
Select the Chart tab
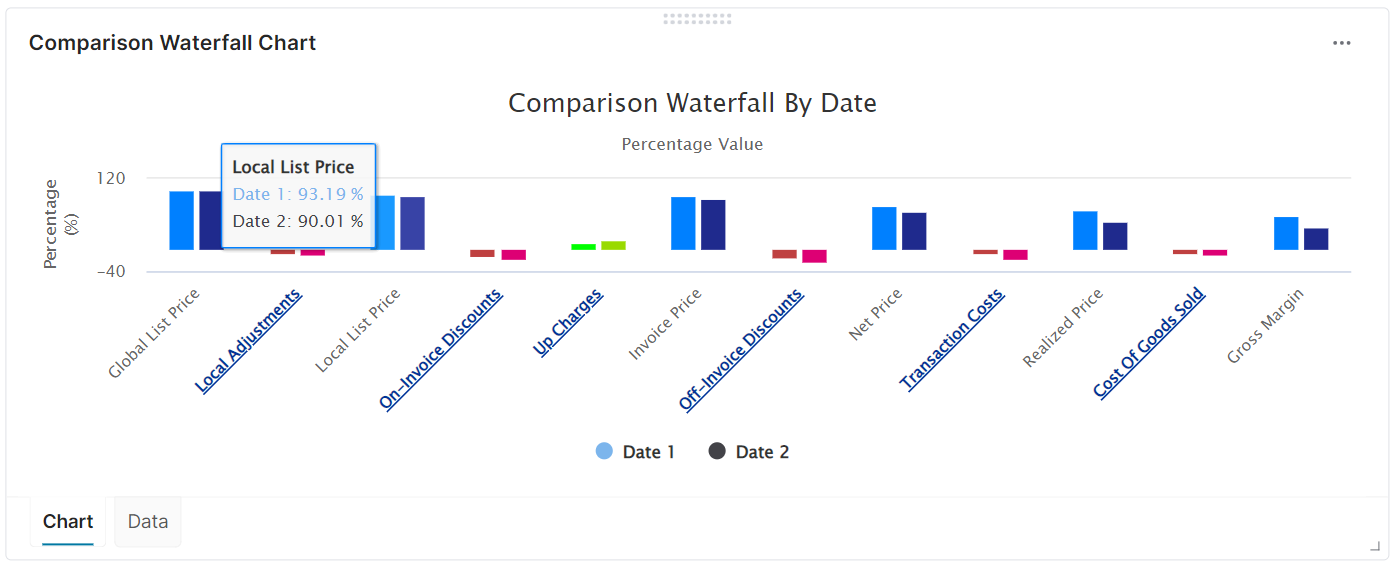coord(68,522)
